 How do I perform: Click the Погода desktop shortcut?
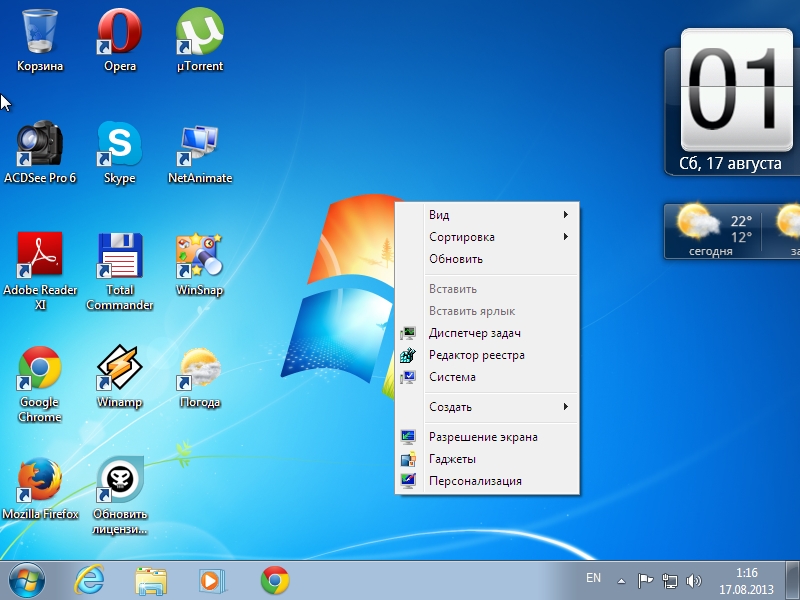coord(200,377)
